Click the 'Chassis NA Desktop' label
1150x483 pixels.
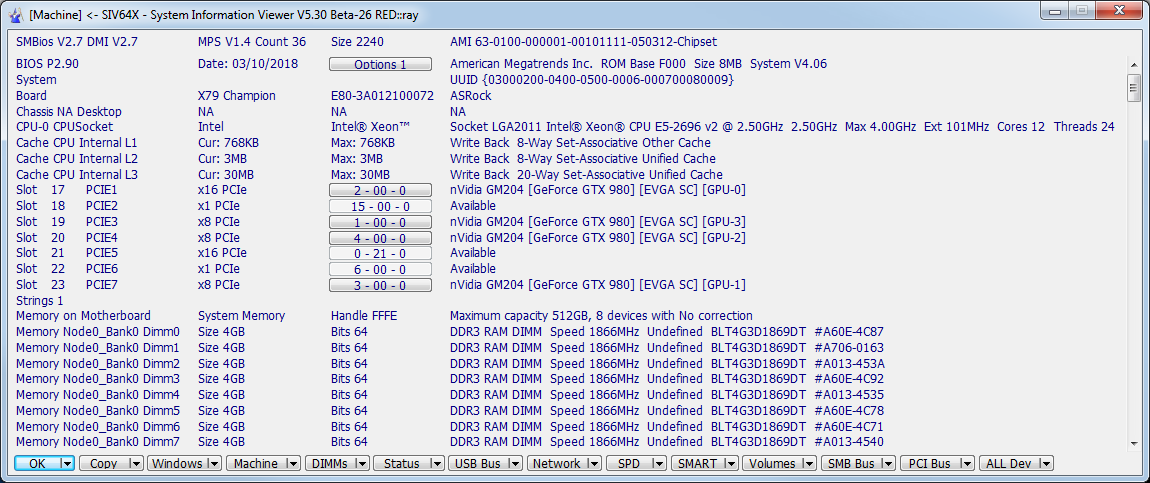coord(69,111)
